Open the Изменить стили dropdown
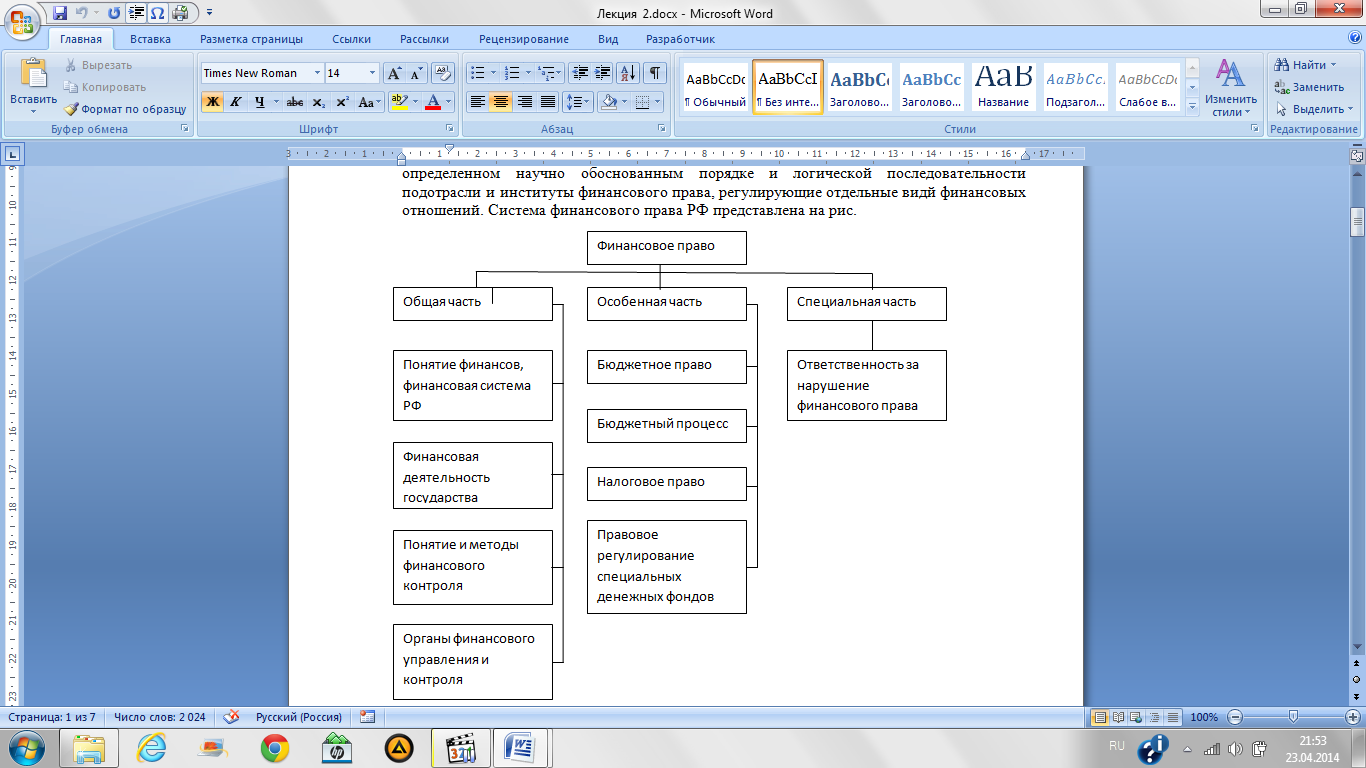The image size is (1366, 768). tap(1230, 87)
